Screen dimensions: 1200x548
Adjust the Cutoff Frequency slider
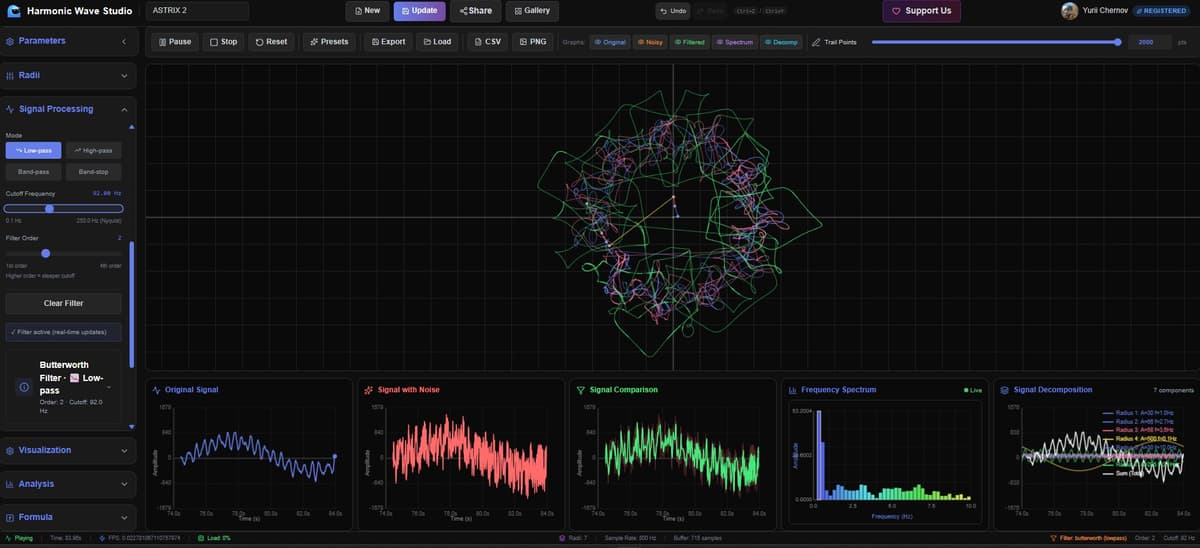click(x=49, y=208)
